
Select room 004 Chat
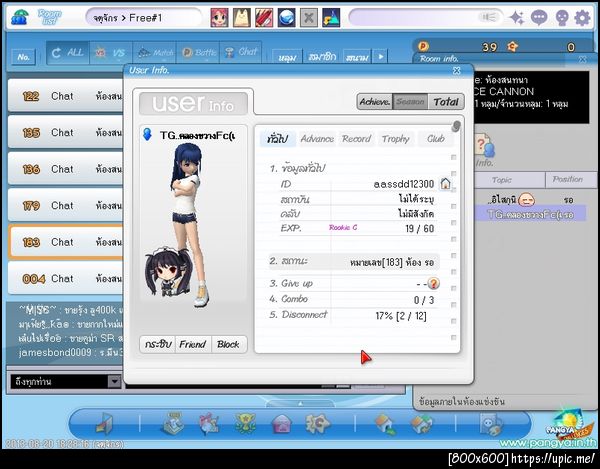(x=66, y=278)
